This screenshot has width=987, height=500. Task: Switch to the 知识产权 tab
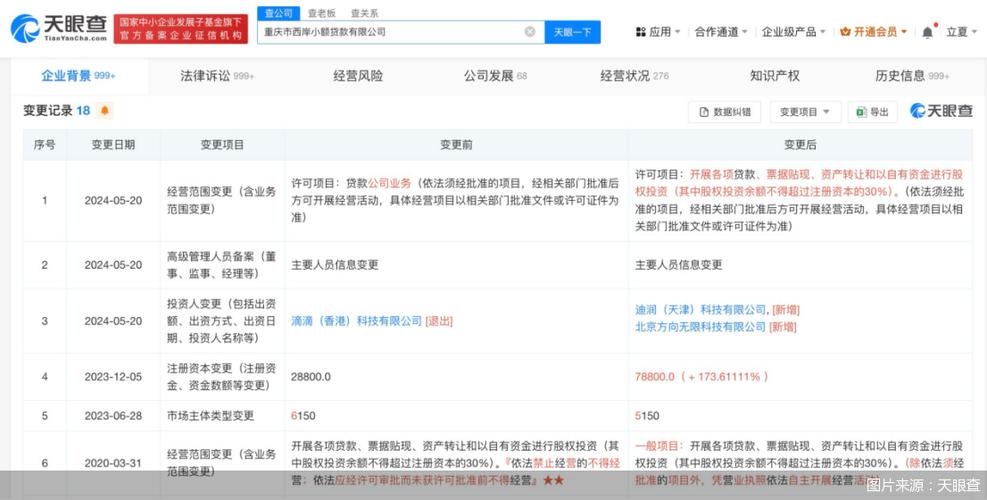[774, 76]
